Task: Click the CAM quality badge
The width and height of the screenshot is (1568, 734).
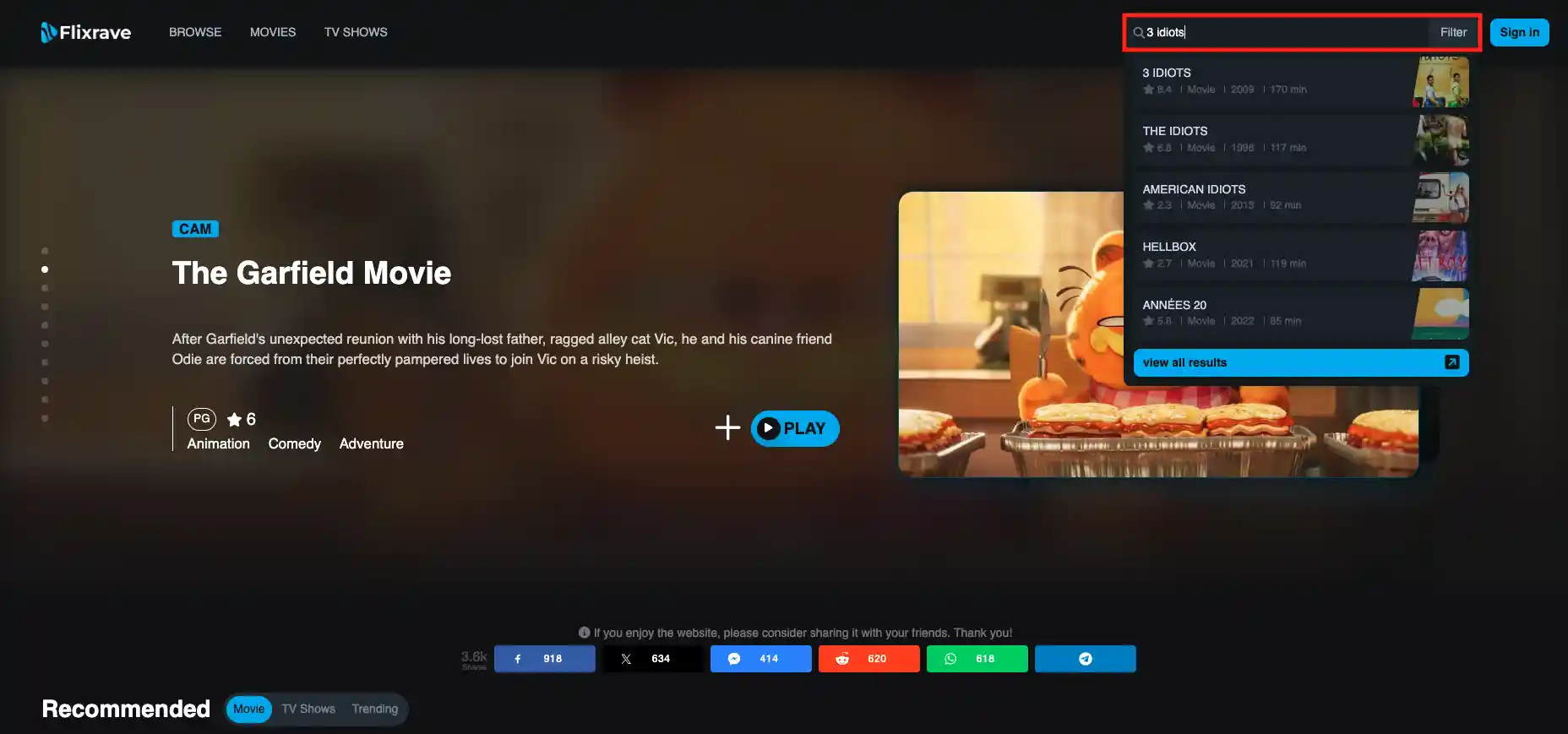Action: coord(195,229)
